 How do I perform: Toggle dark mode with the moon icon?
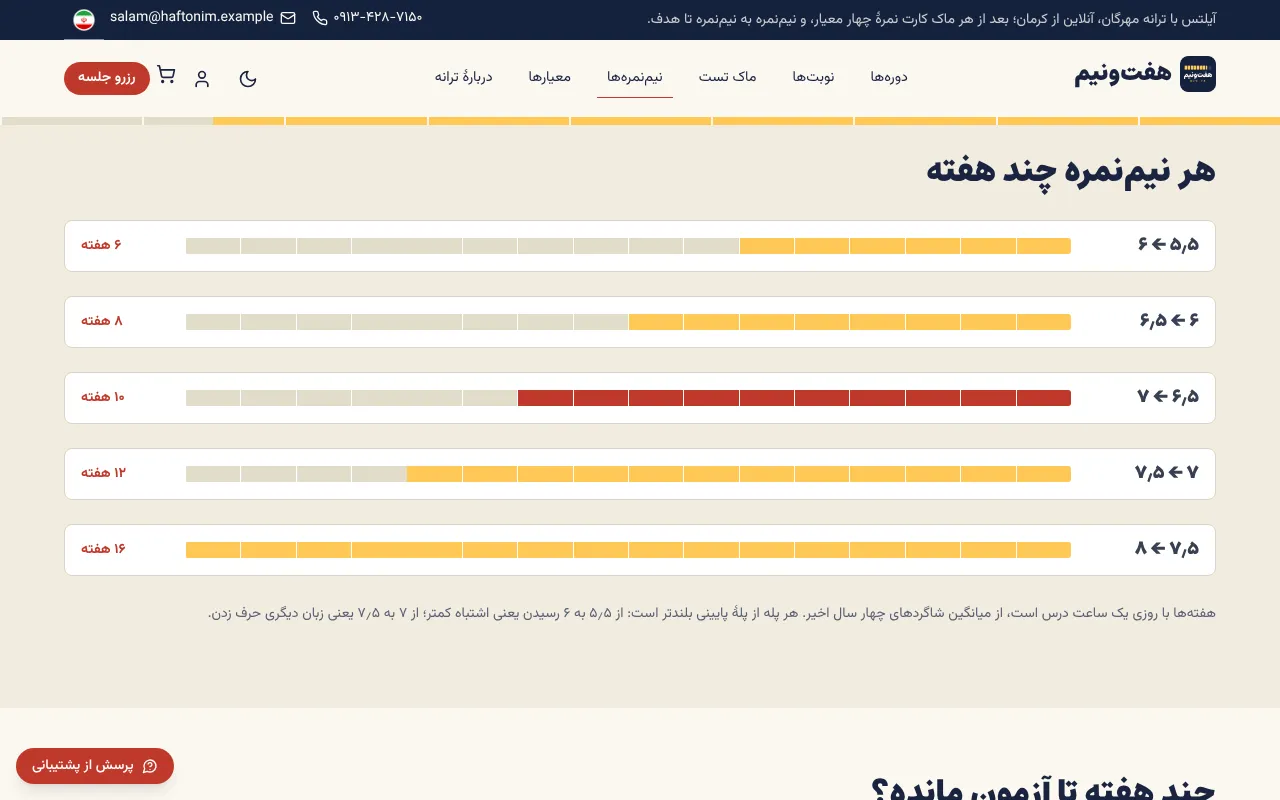coord(248,78)
